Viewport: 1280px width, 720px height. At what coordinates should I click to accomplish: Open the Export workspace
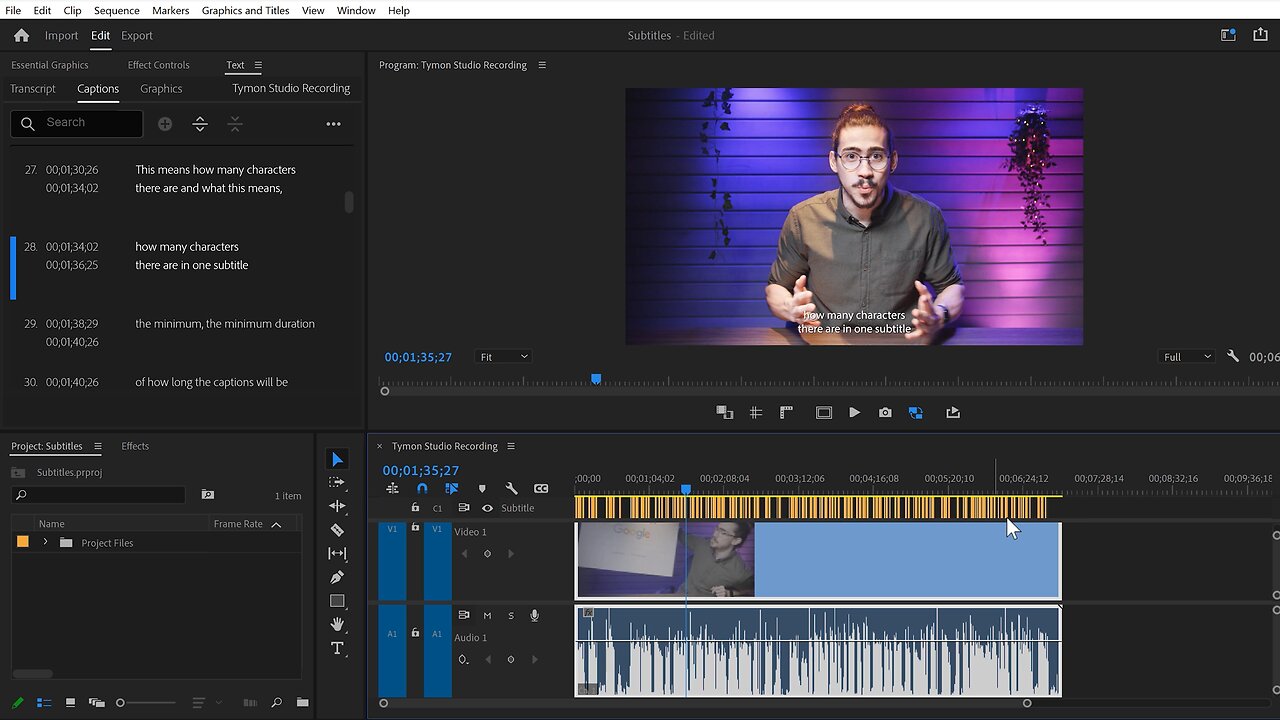(137, 35)
